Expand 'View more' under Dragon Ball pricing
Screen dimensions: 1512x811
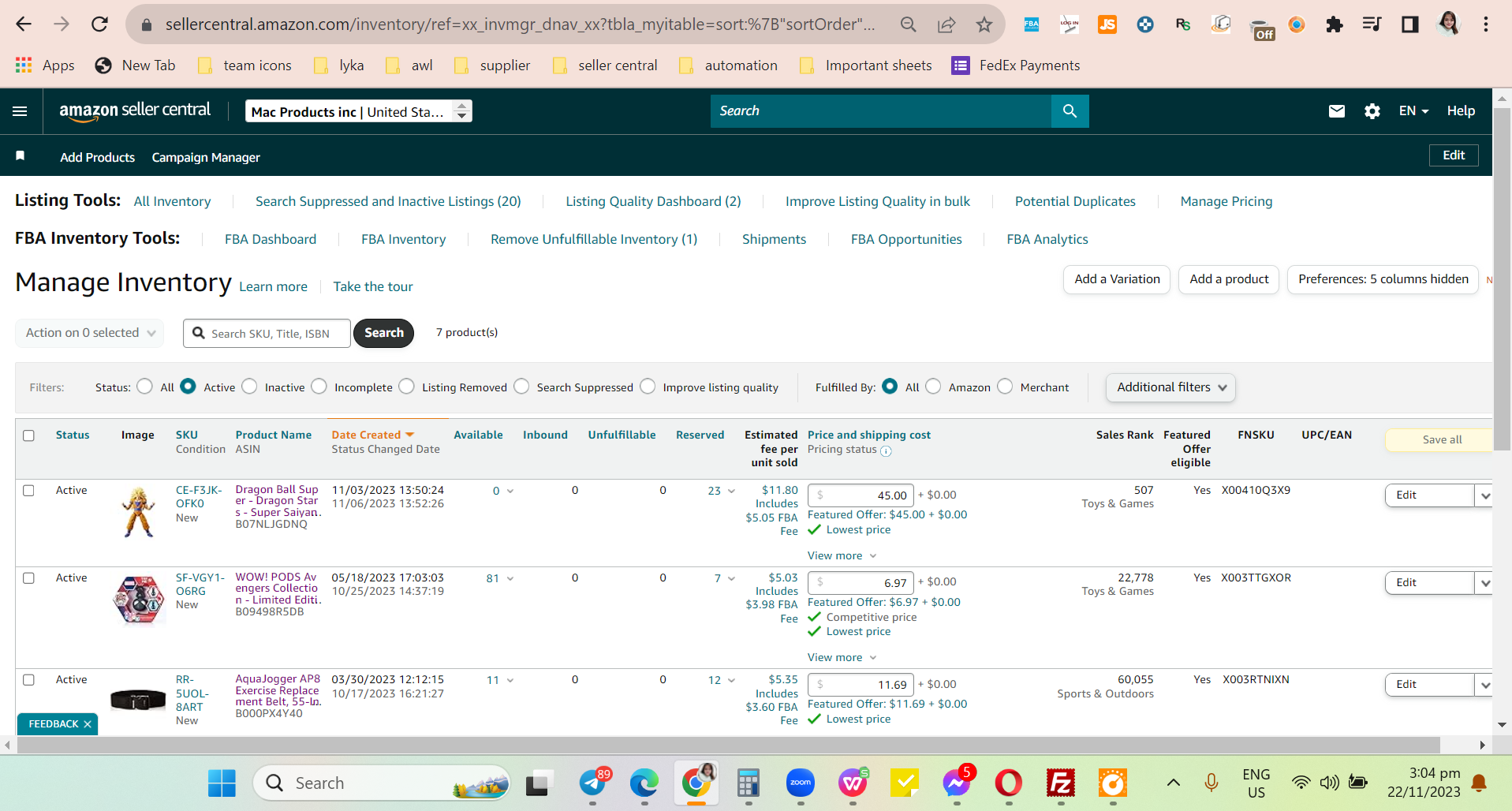point(842,556)
